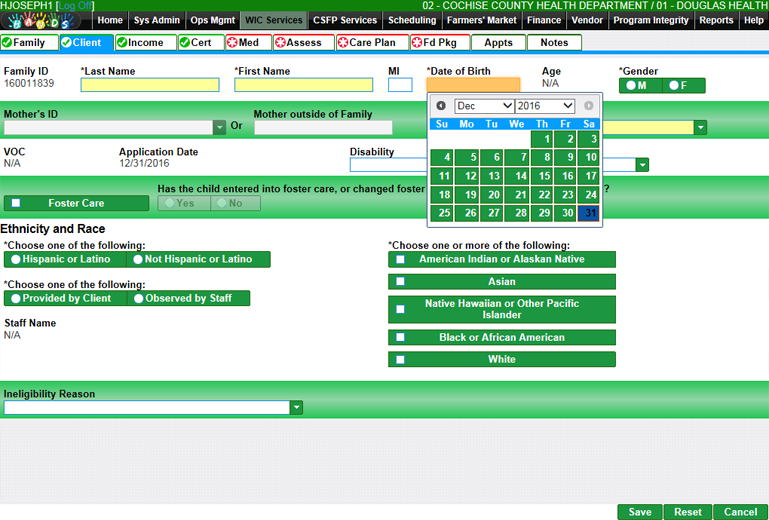Screen dimensions: 769x520
Task: Click the red status icon on Med tab
Action: (233, 43)
